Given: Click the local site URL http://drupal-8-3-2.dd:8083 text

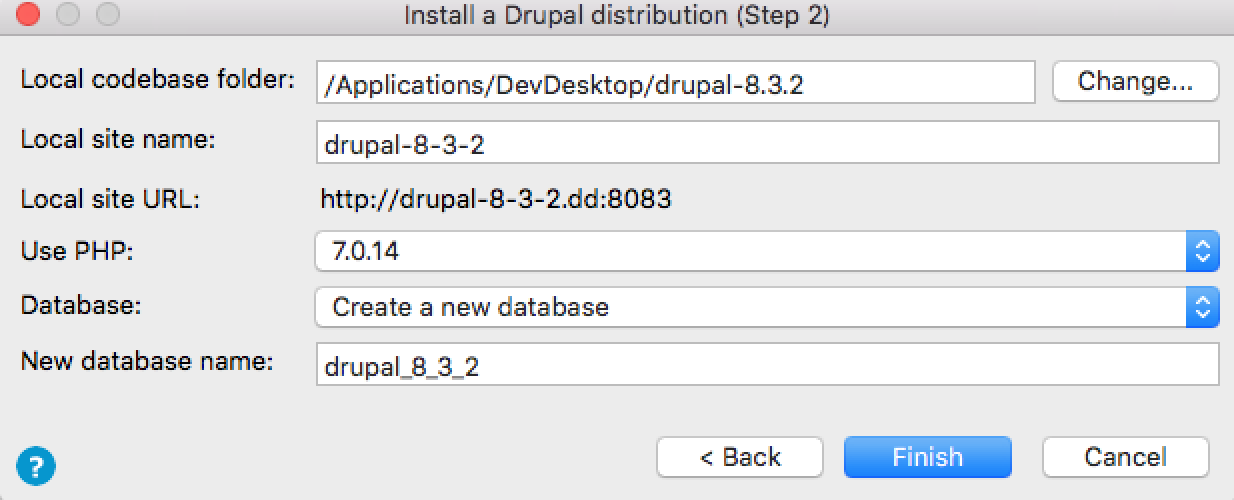Looking at the screenshot, I should pyautogui.click(x=496, y=199).
